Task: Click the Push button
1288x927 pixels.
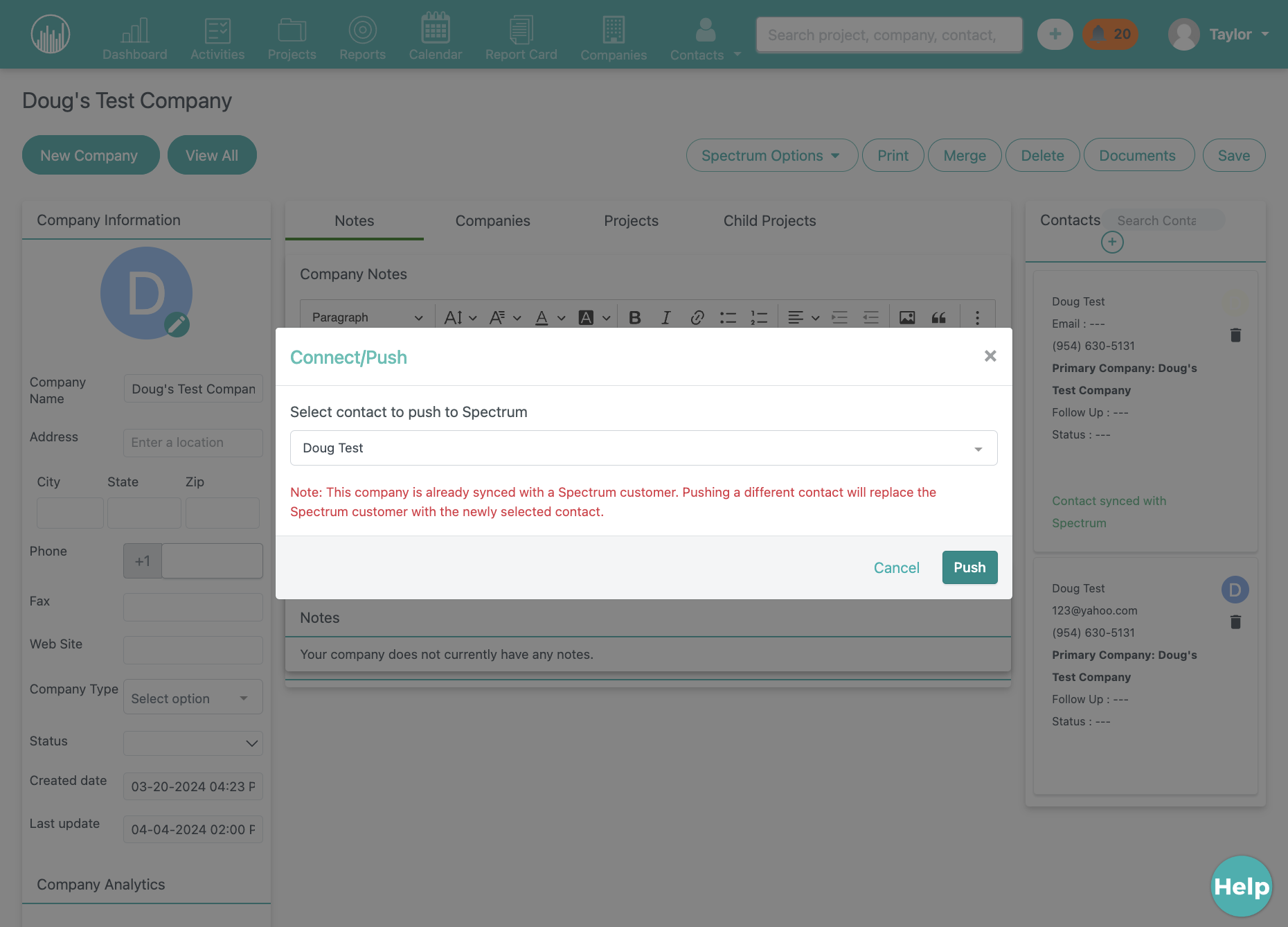Action: coord(969,567)
